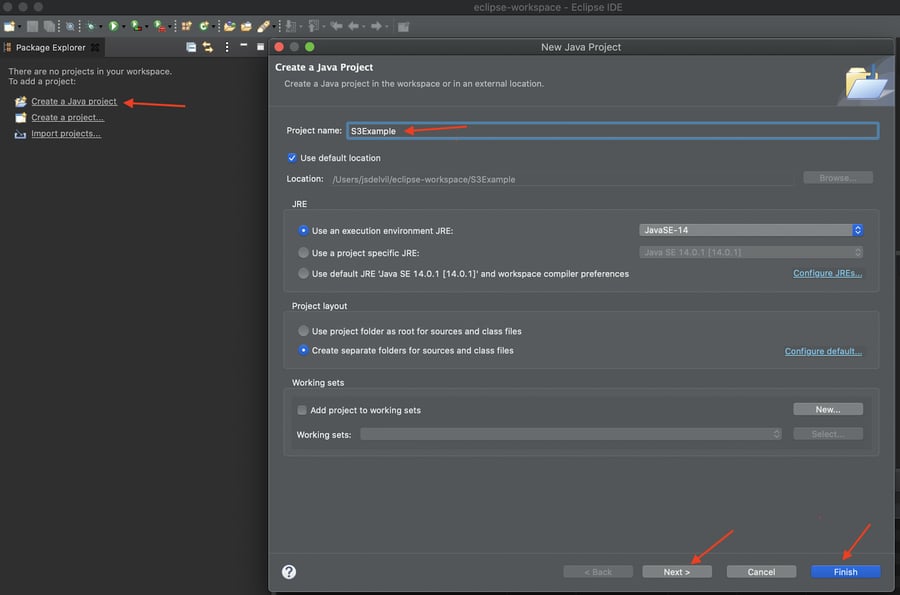Open the View Menu dots in Package Explorer
Viewport: 900px width, 595px height.
click(x=226, y=46)
